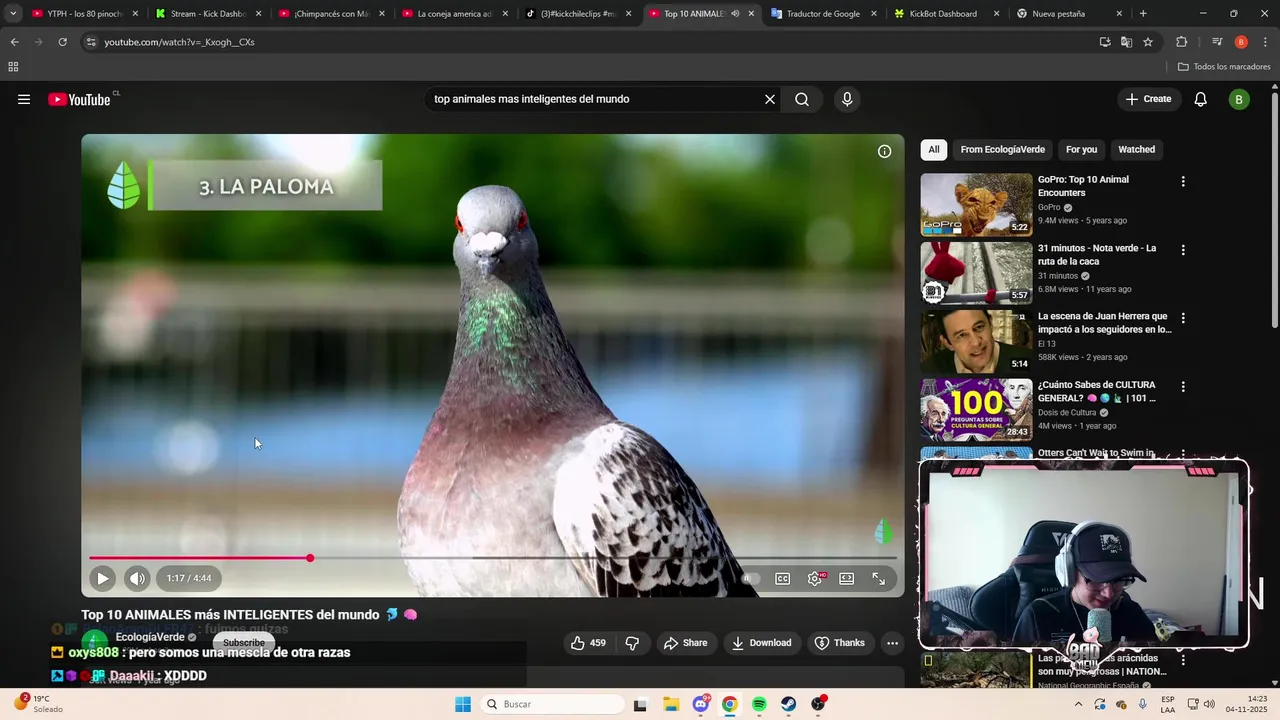
Task: Open File Explorer from the taskbar
Action: (x=671, y=704)
